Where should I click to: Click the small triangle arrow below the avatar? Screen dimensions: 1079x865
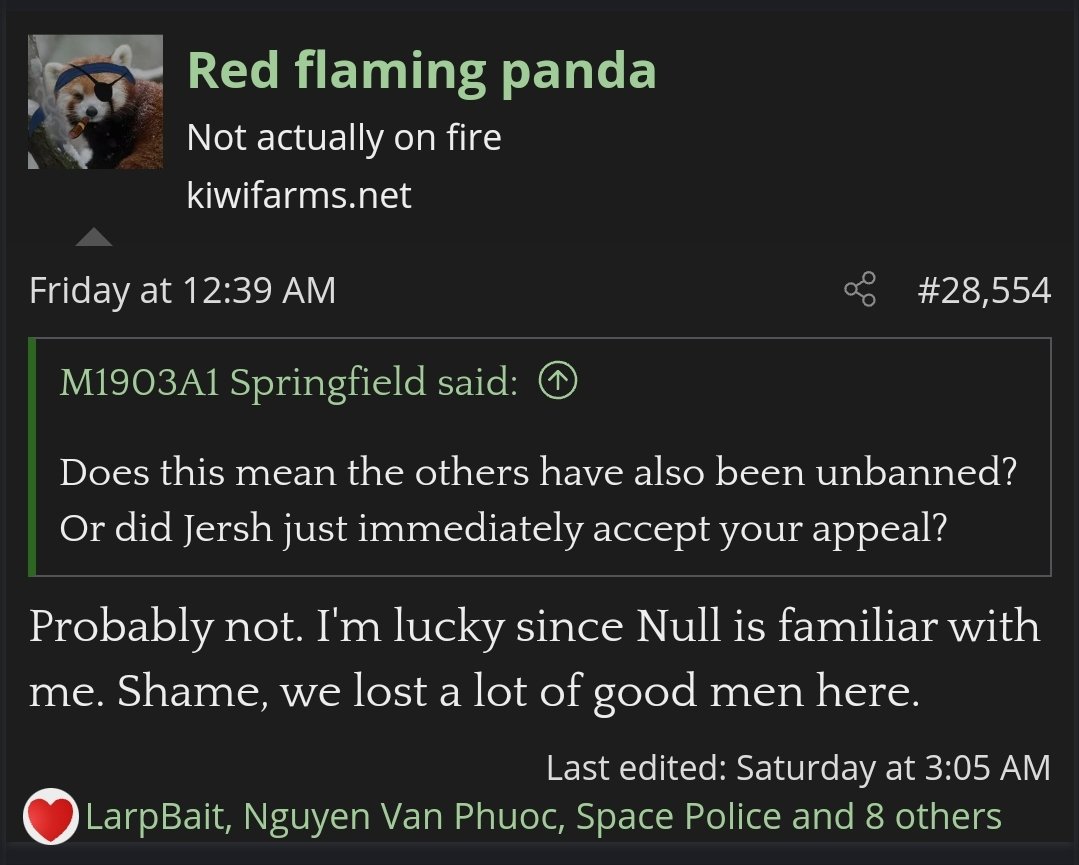[x=94, y=237]
